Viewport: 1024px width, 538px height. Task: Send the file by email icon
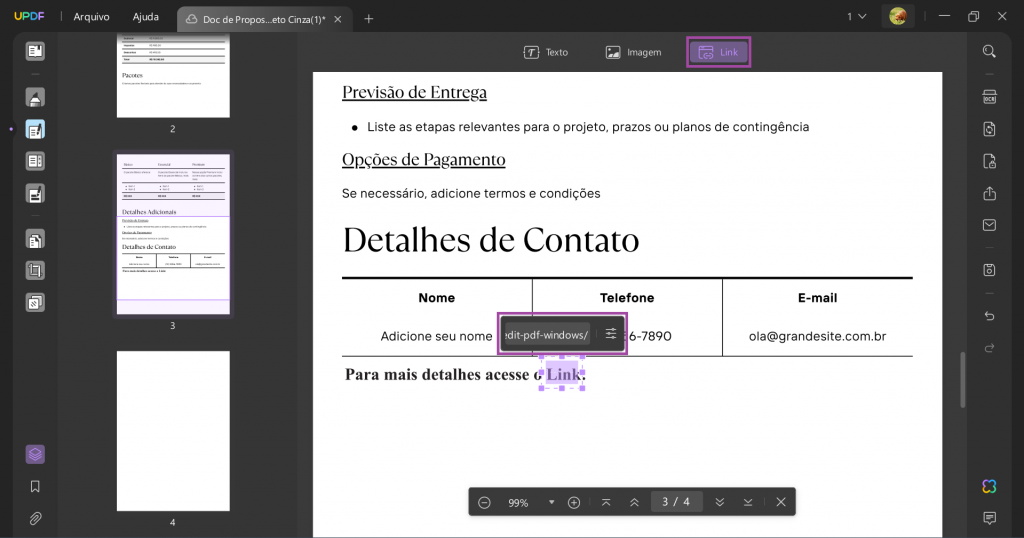pyautogui.click(x=989, y=225)
